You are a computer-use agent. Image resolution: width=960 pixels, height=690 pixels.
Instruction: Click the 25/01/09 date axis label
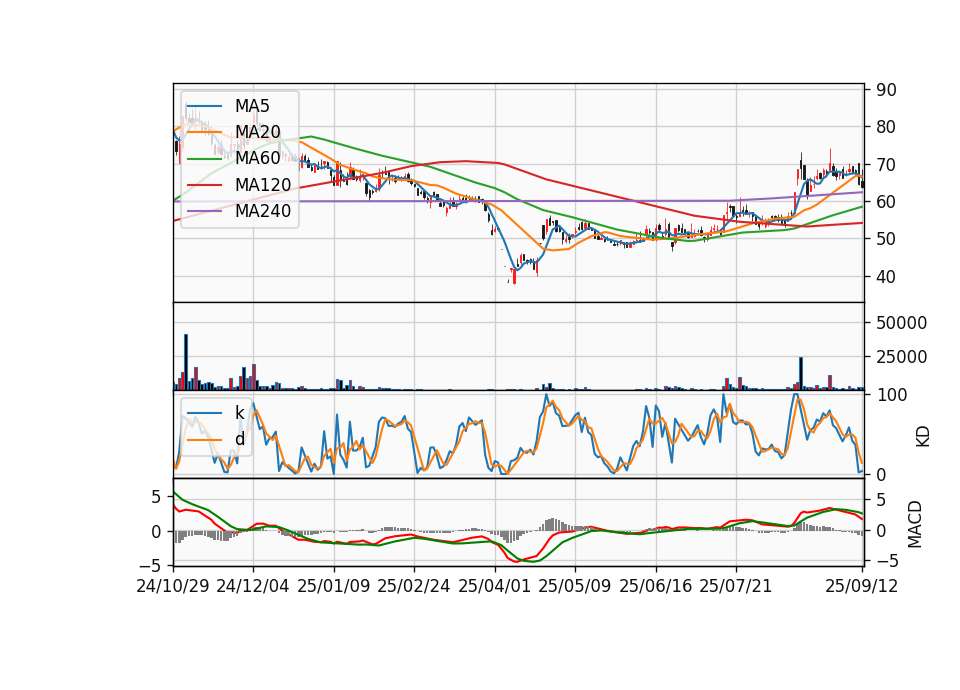coord(334,586)
